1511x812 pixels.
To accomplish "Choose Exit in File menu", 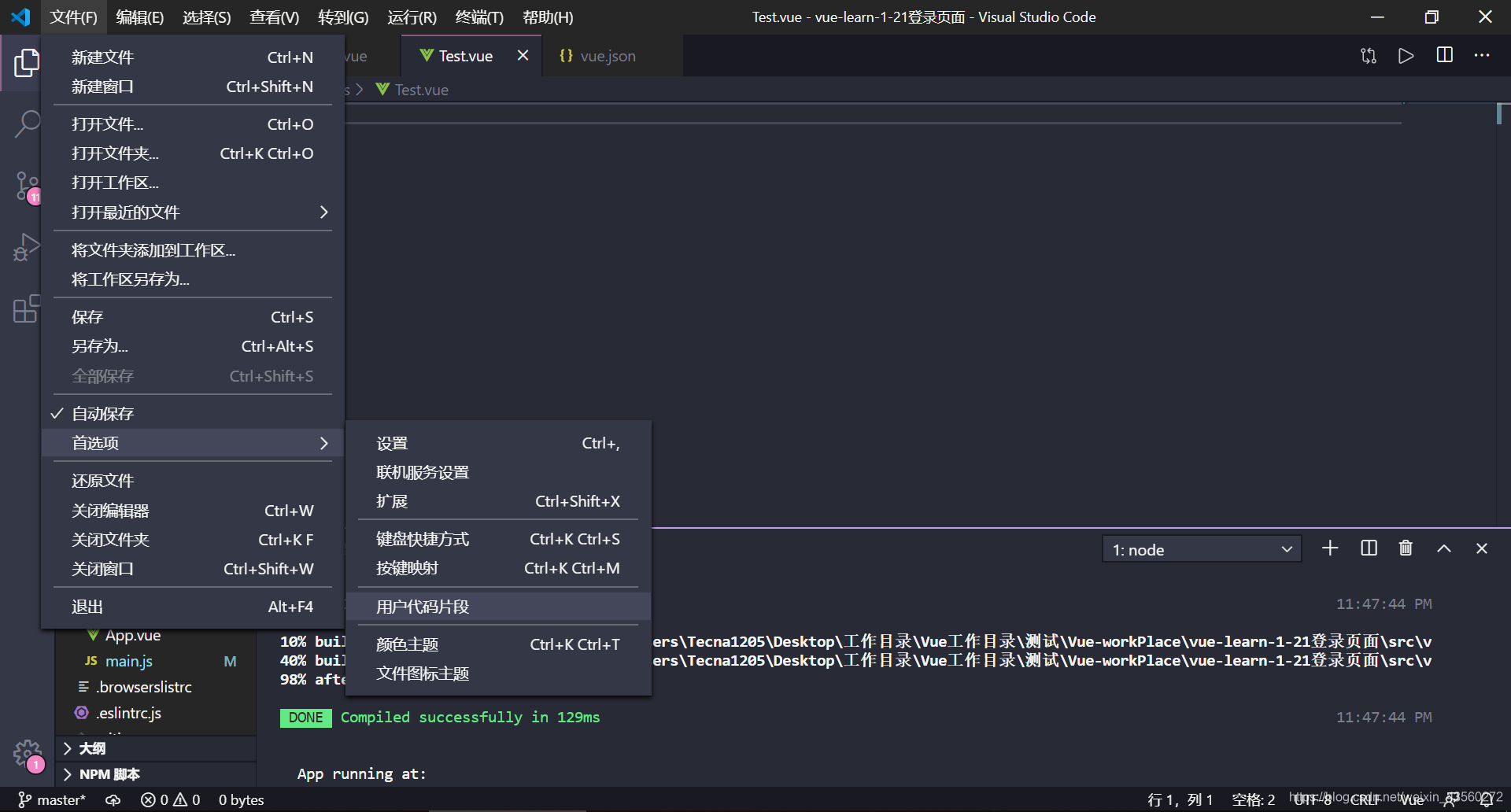I will (x=193, y=607).
